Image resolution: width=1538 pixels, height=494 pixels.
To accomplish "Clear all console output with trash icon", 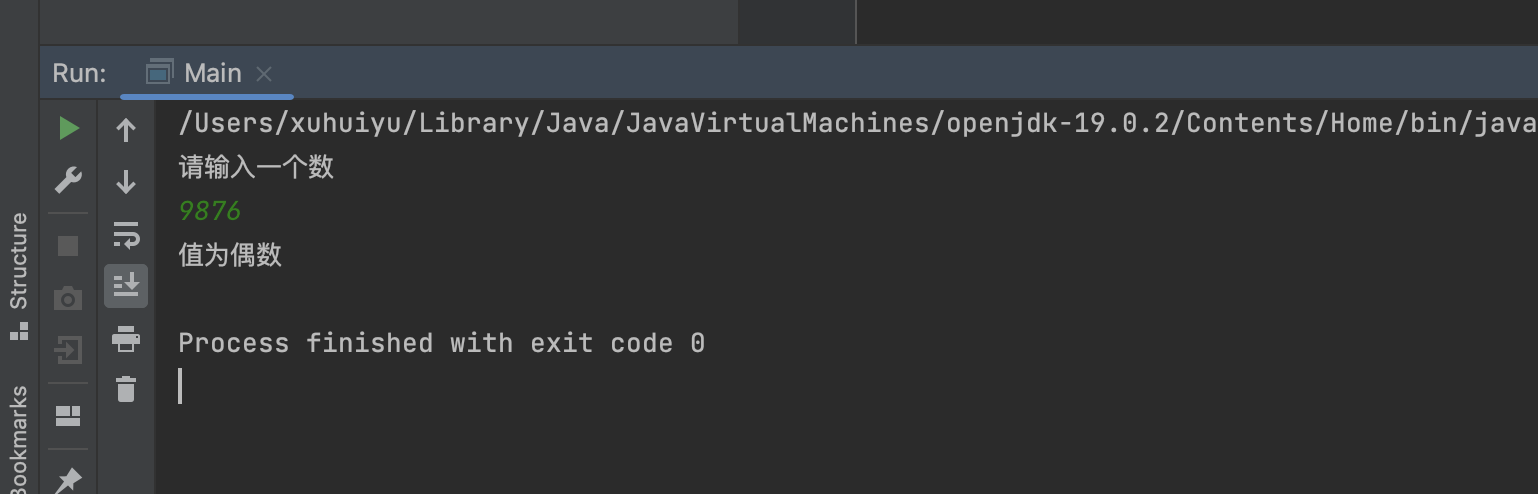I will tap(126, 389).
